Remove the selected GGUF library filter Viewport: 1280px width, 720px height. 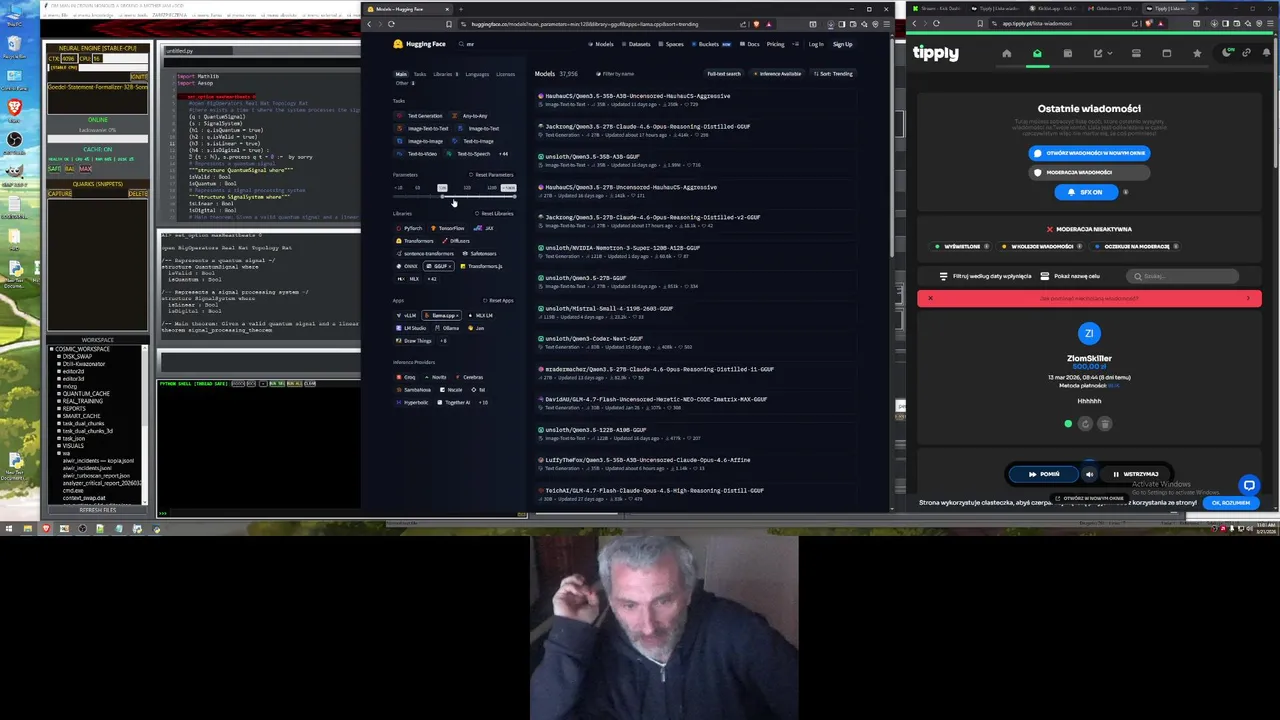point(439,266)
